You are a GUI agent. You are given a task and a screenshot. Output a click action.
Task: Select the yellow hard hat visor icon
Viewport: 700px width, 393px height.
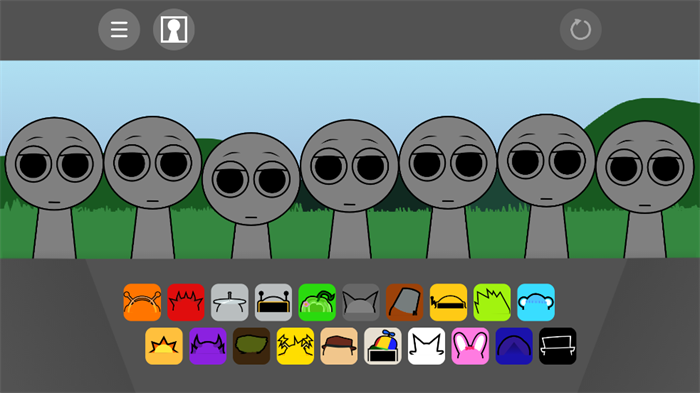(x=448, y=302)
